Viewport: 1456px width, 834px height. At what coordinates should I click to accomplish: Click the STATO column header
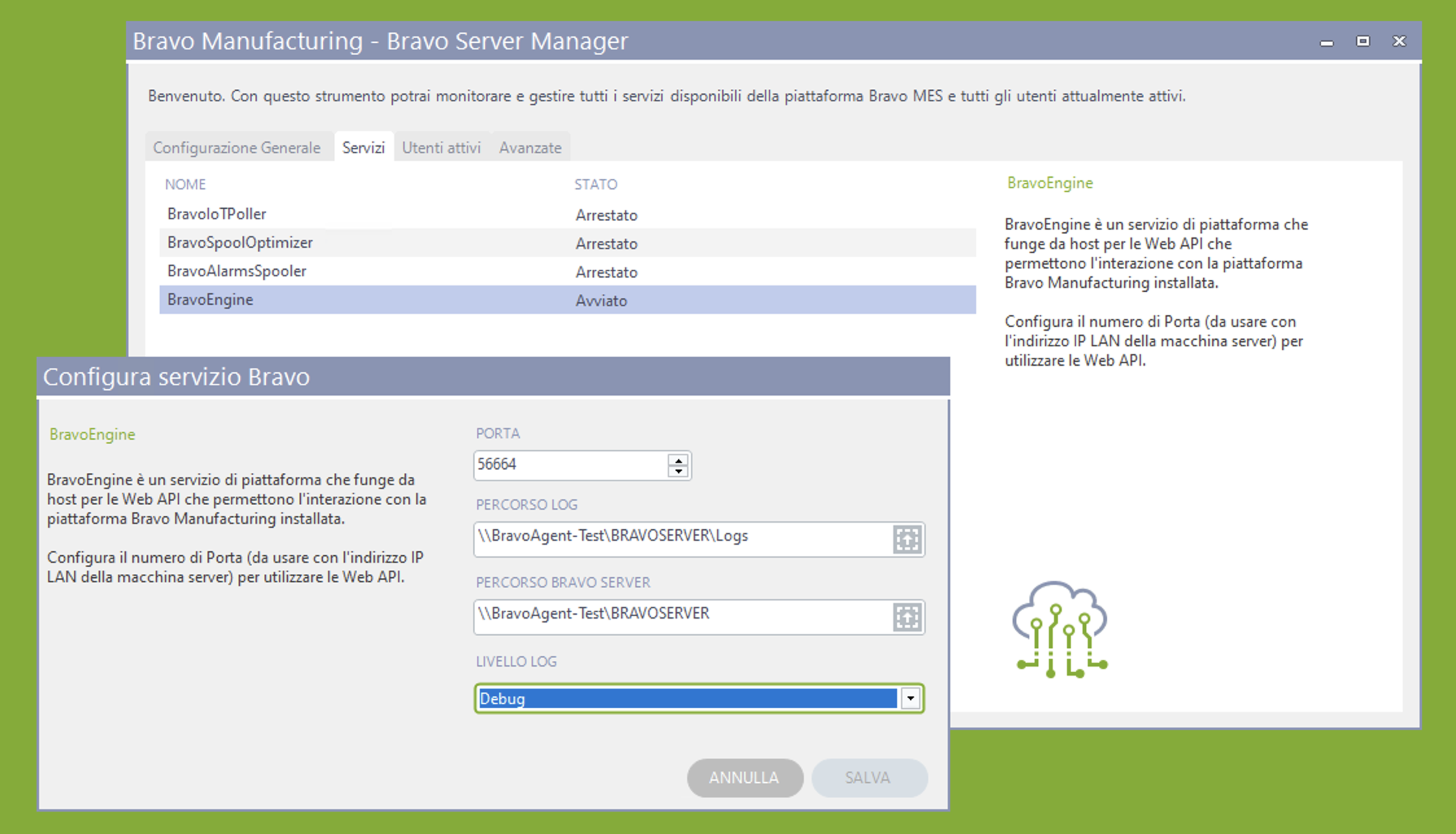(x=596, y=184)
